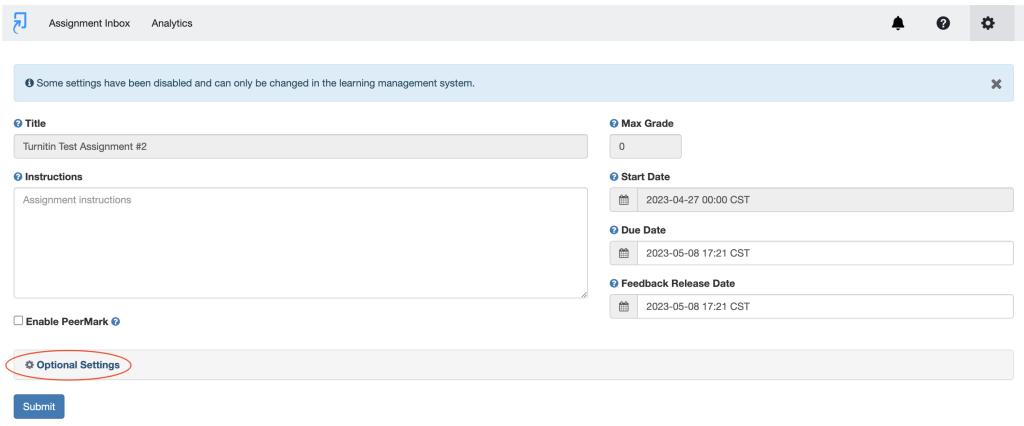Open the notifications bell icon
This screenshot has width=1024, height=426.
(x=897, y=23)
